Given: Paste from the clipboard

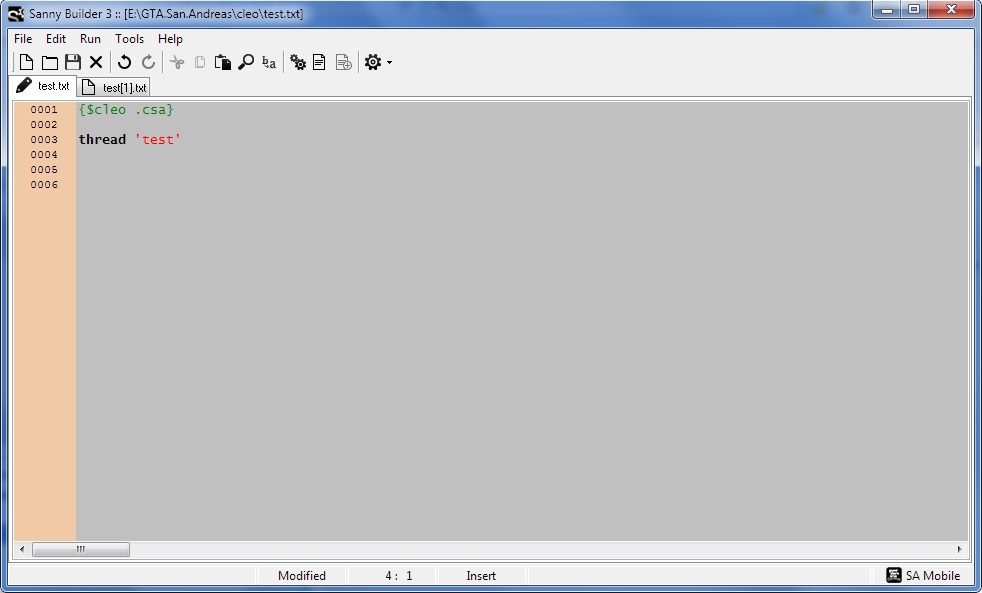Looking at the screenshot, I should coord(222,61).
